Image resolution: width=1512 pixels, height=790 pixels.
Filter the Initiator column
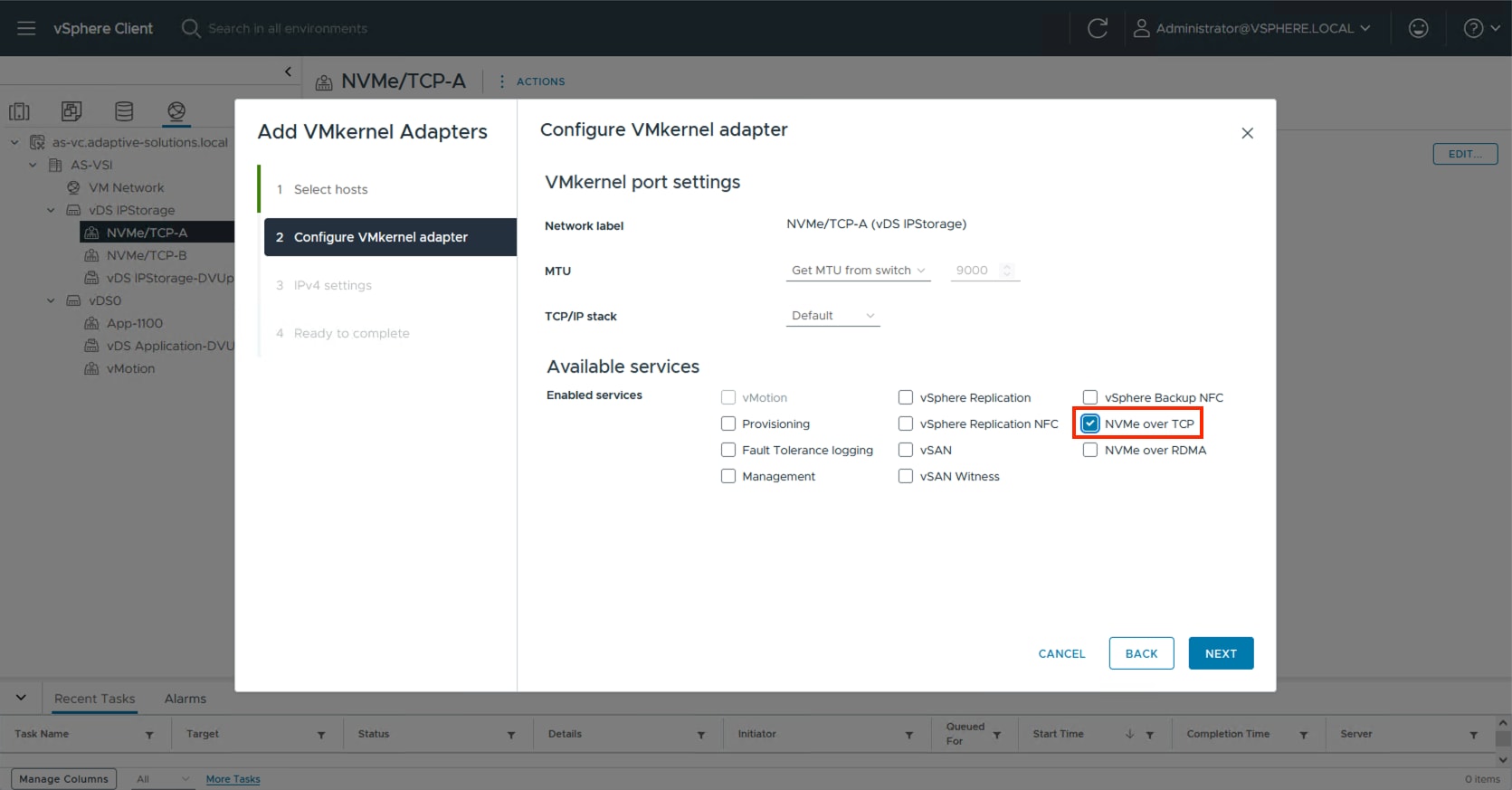coord(909,735)
